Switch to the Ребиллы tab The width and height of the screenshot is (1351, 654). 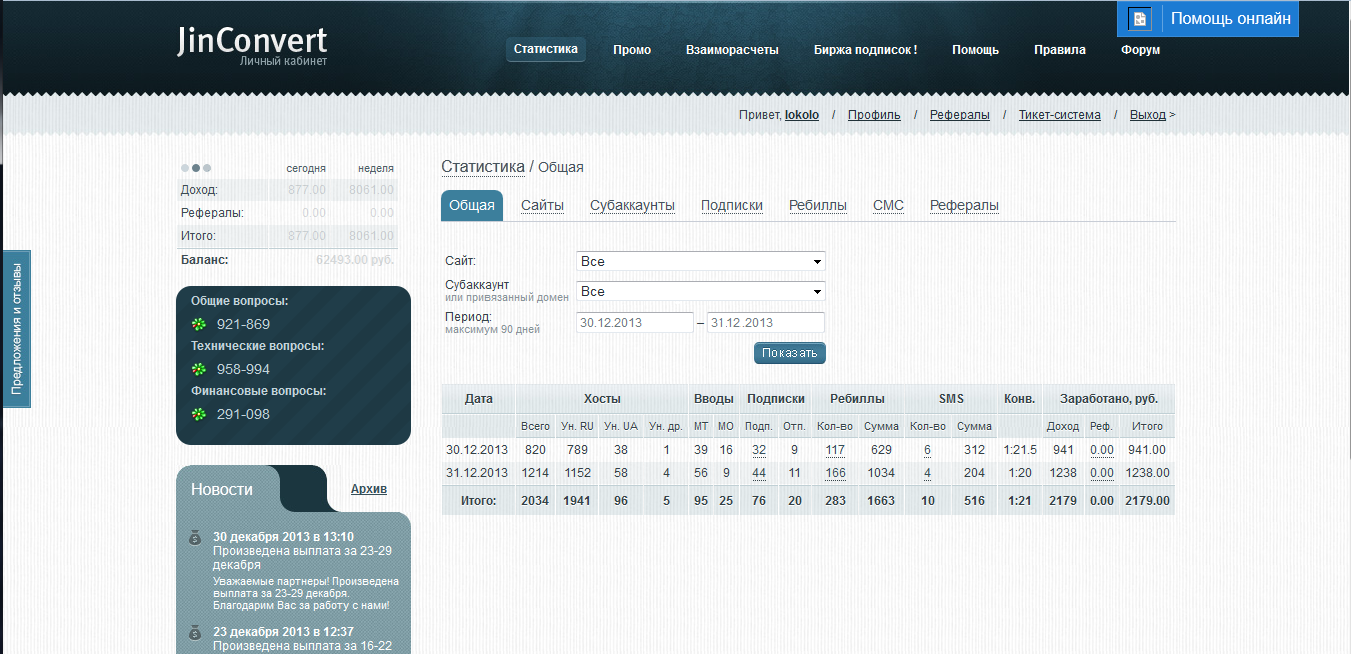818,205
